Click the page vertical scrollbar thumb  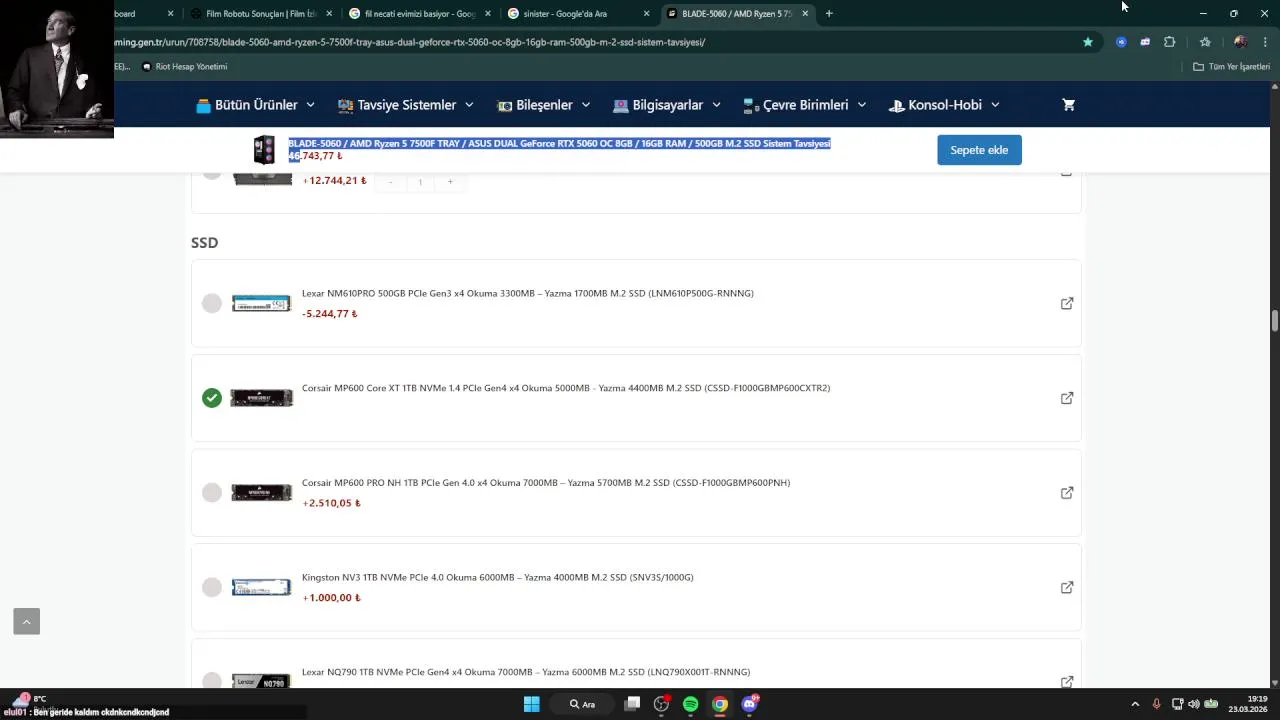click(1275, 321)
